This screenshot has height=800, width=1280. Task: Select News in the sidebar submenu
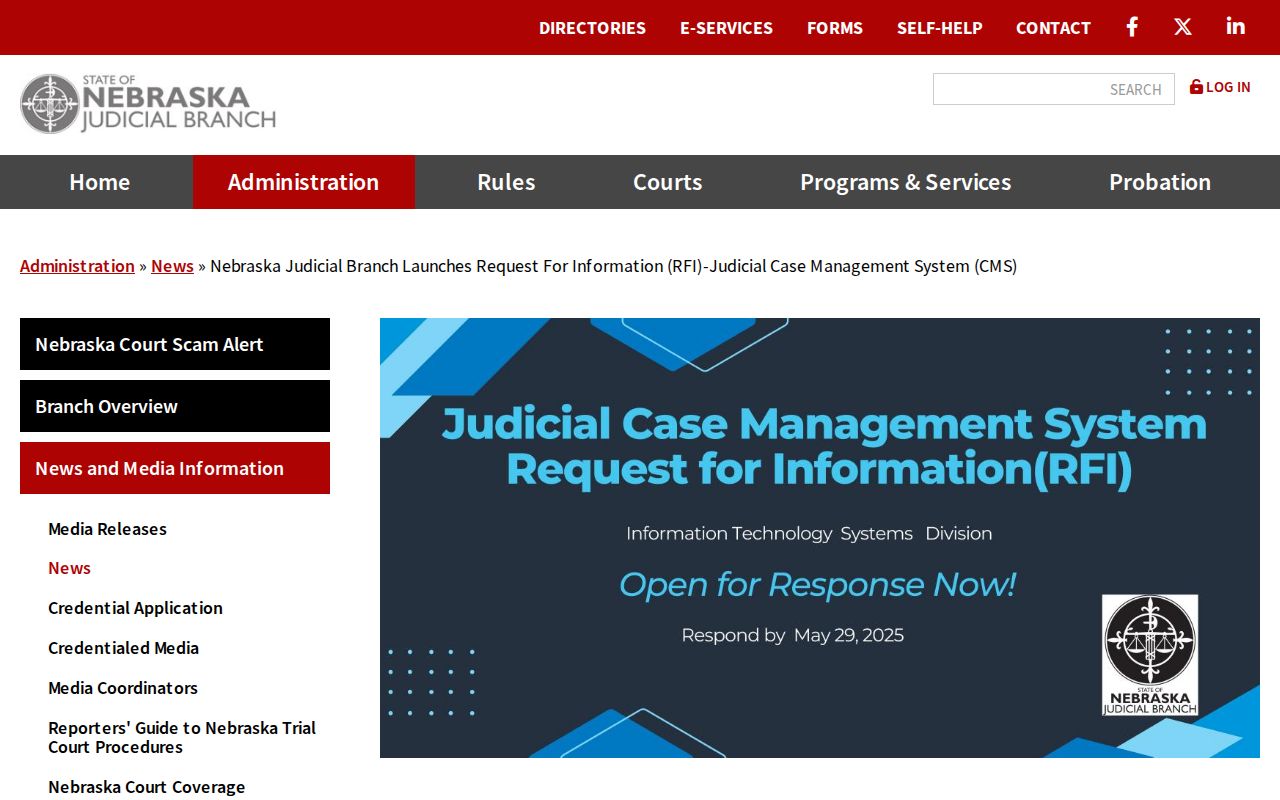click(x=69, y=568)
